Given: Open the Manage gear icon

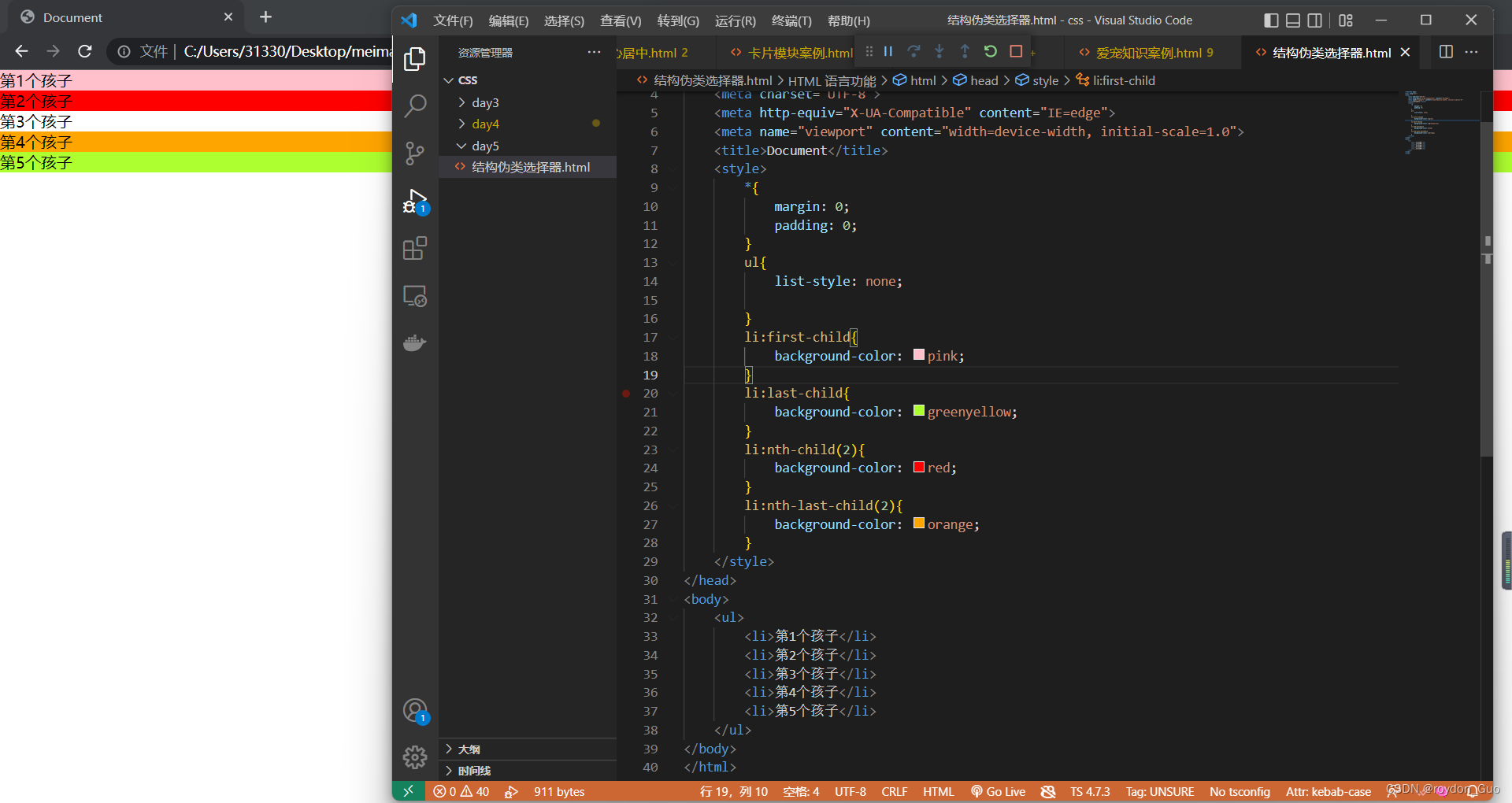Looking at the screenshot, I should (x=415, y=757).
